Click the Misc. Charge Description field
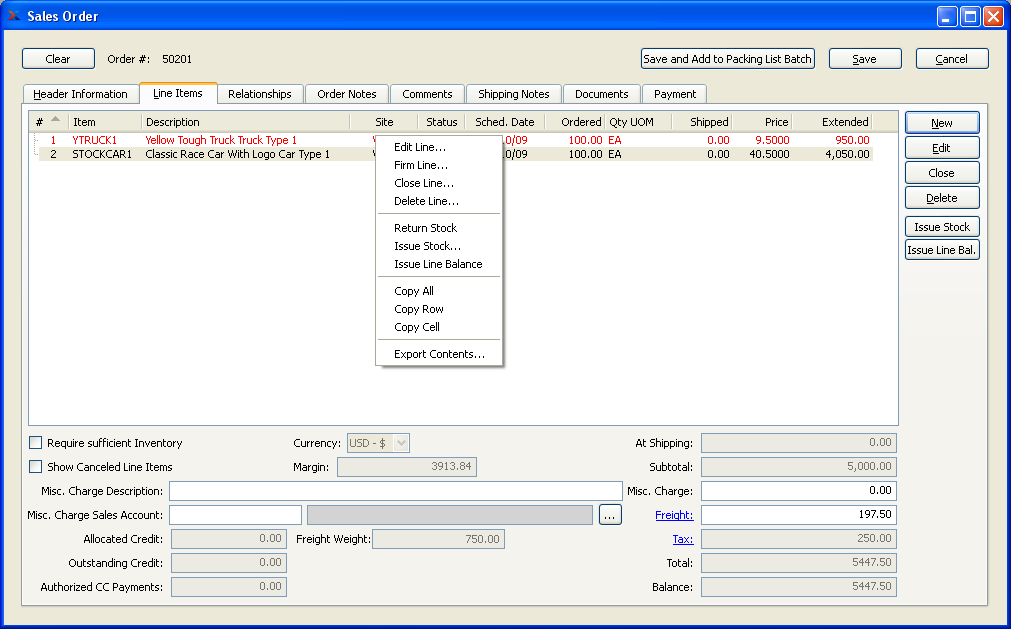 pyautogui.click(x=395, y=491)
